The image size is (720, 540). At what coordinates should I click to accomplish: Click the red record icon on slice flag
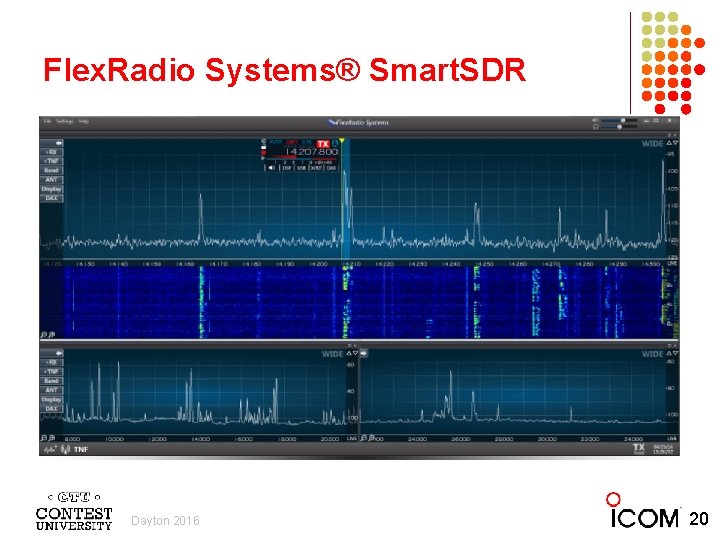point(264,152)
